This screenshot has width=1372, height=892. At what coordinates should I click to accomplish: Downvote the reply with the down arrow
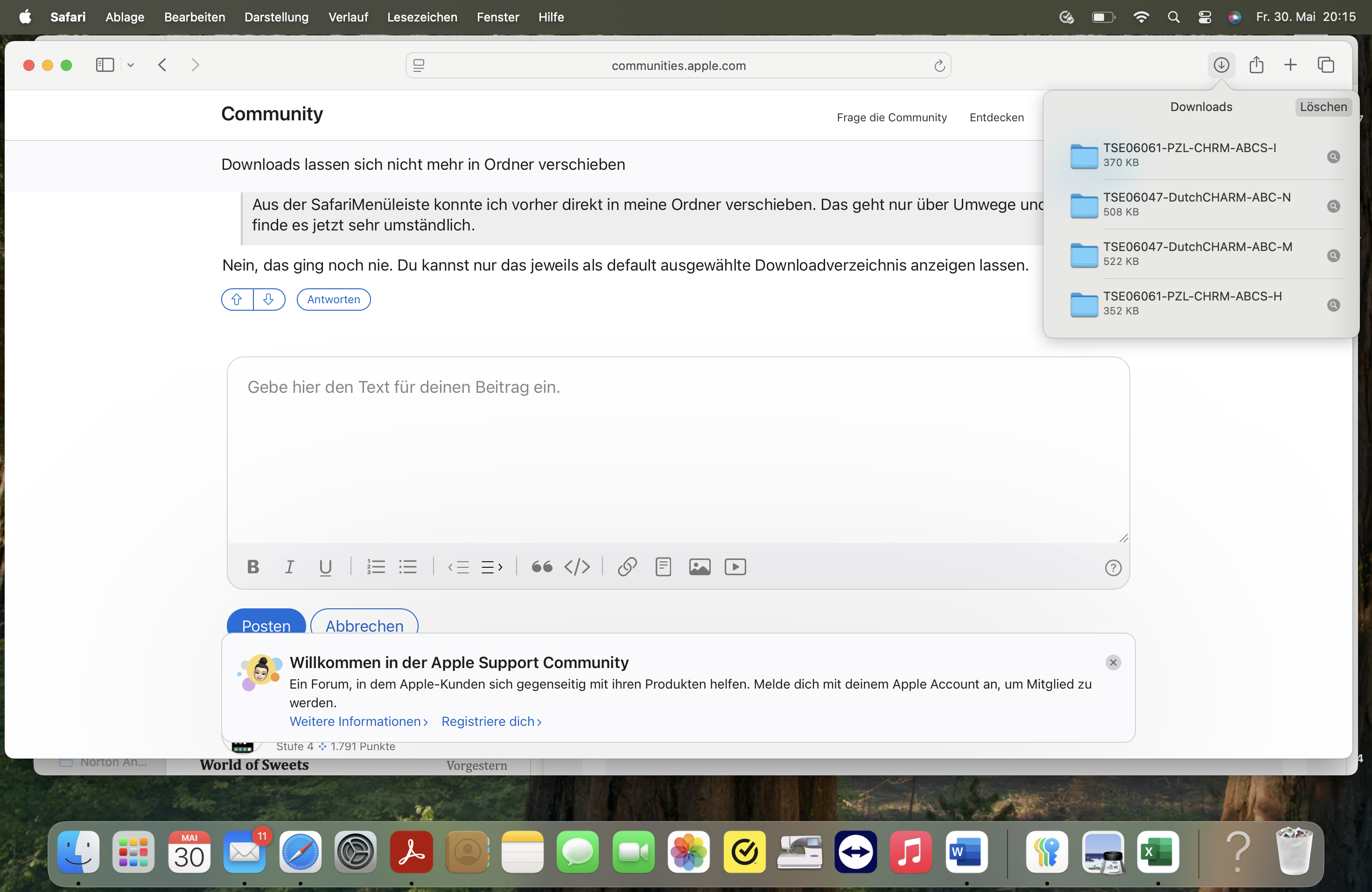pyautogui.click(x=269, y=300)
